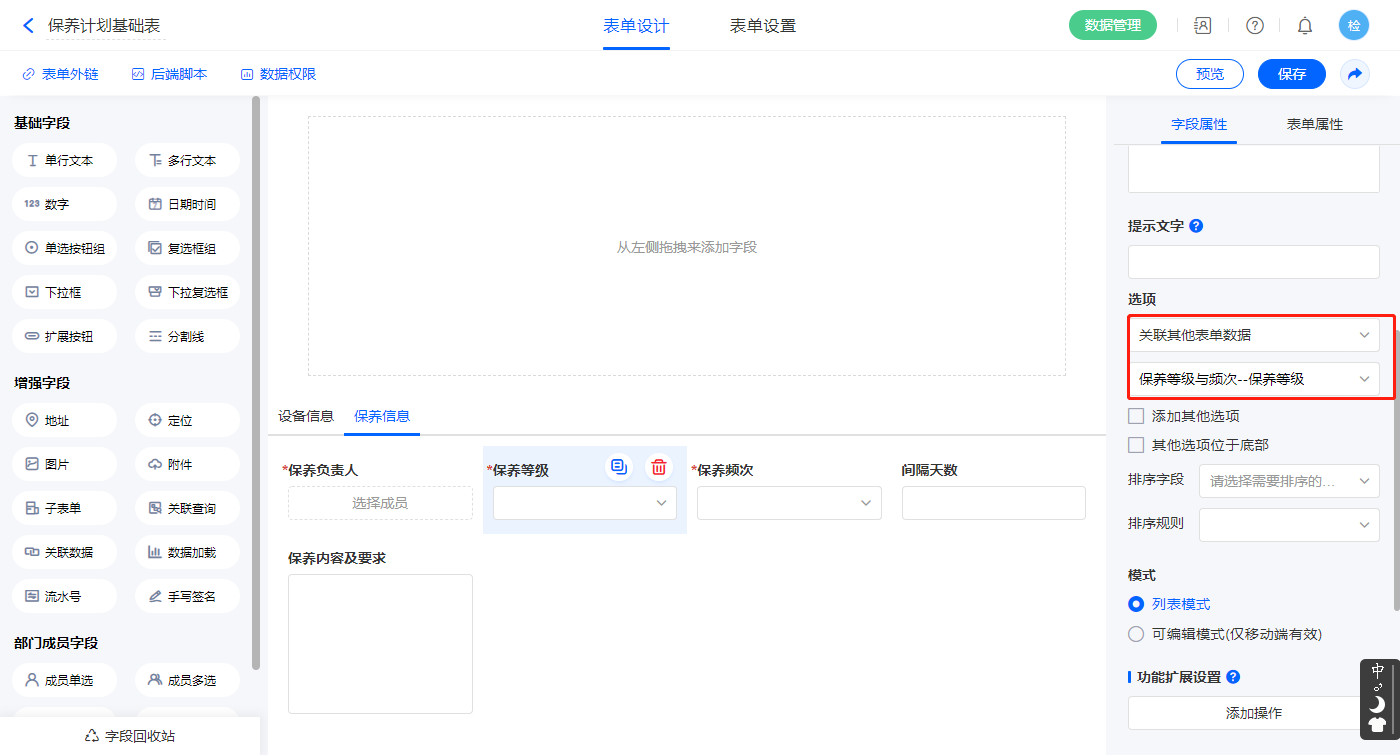Select the 可编辑模式 radio button
The width and height of the screenshot is (1400, 755).
point(1136,634)
